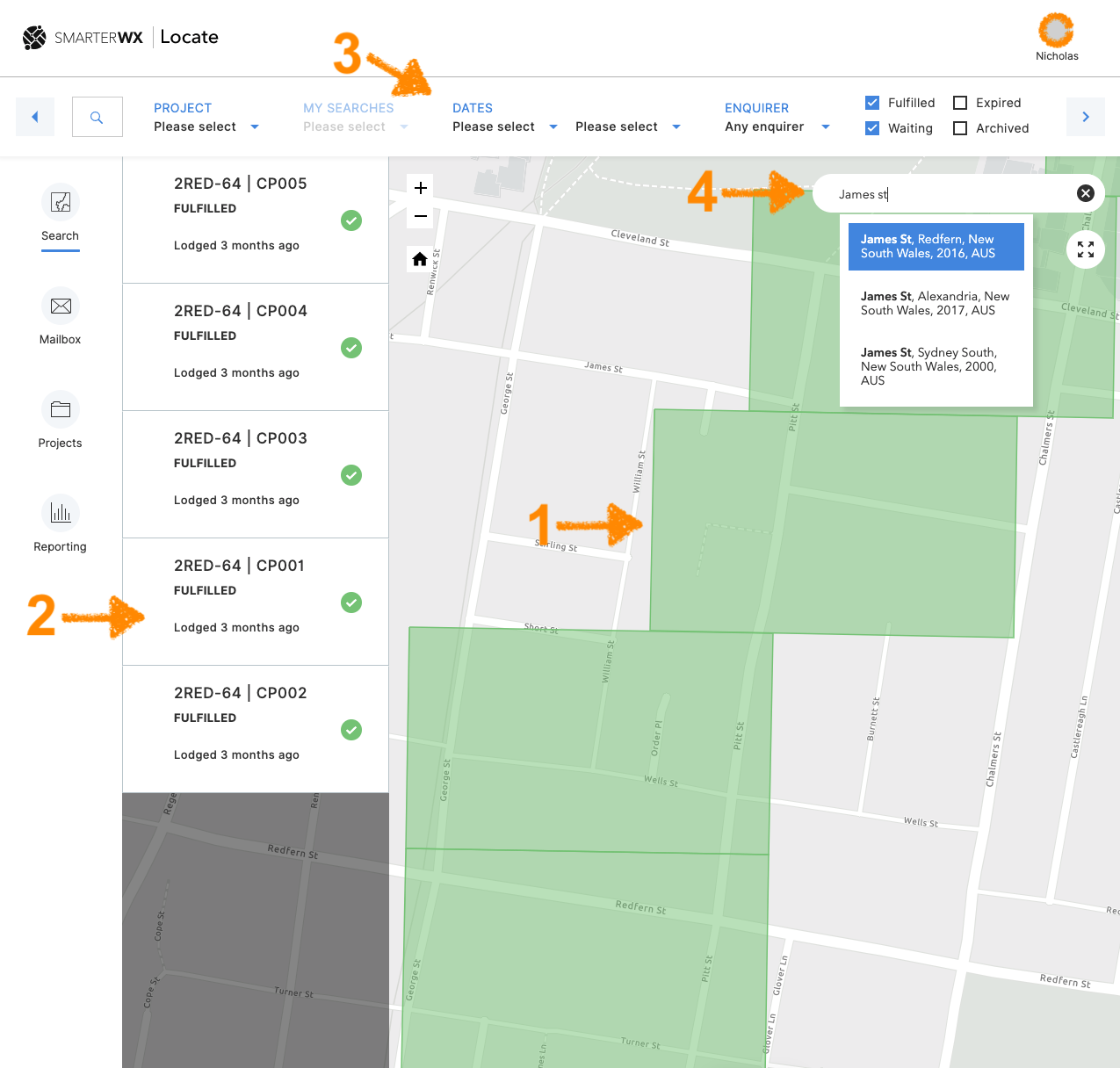
Task: Click the Nicholas user avatar
Action: click(x=1056, y=30)
